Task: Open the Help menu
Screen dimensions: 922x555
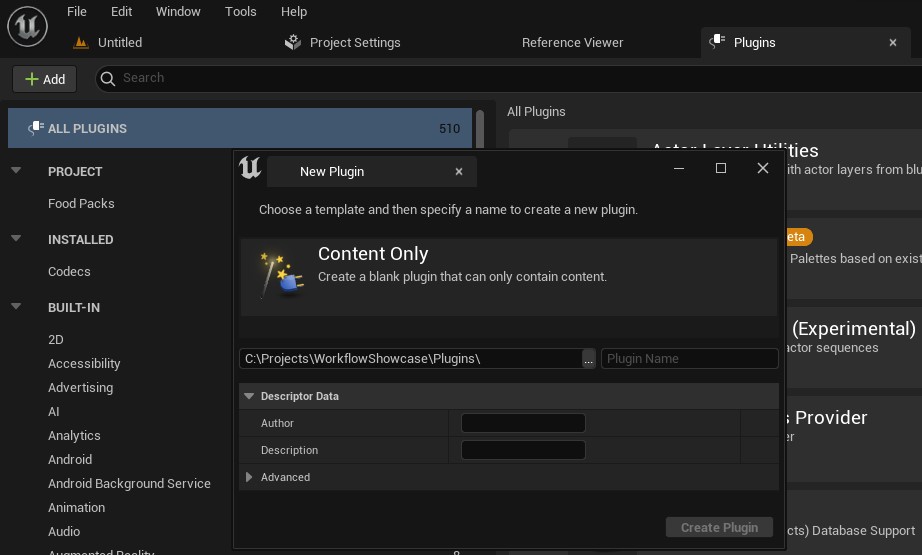Action: tap(294, 11)
